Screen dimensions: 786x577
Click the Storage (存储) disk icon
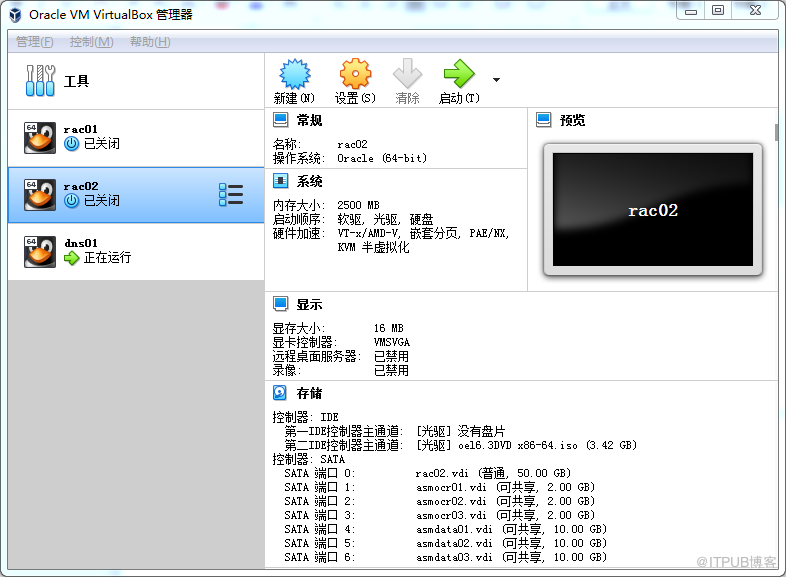(x=281, y=393)
